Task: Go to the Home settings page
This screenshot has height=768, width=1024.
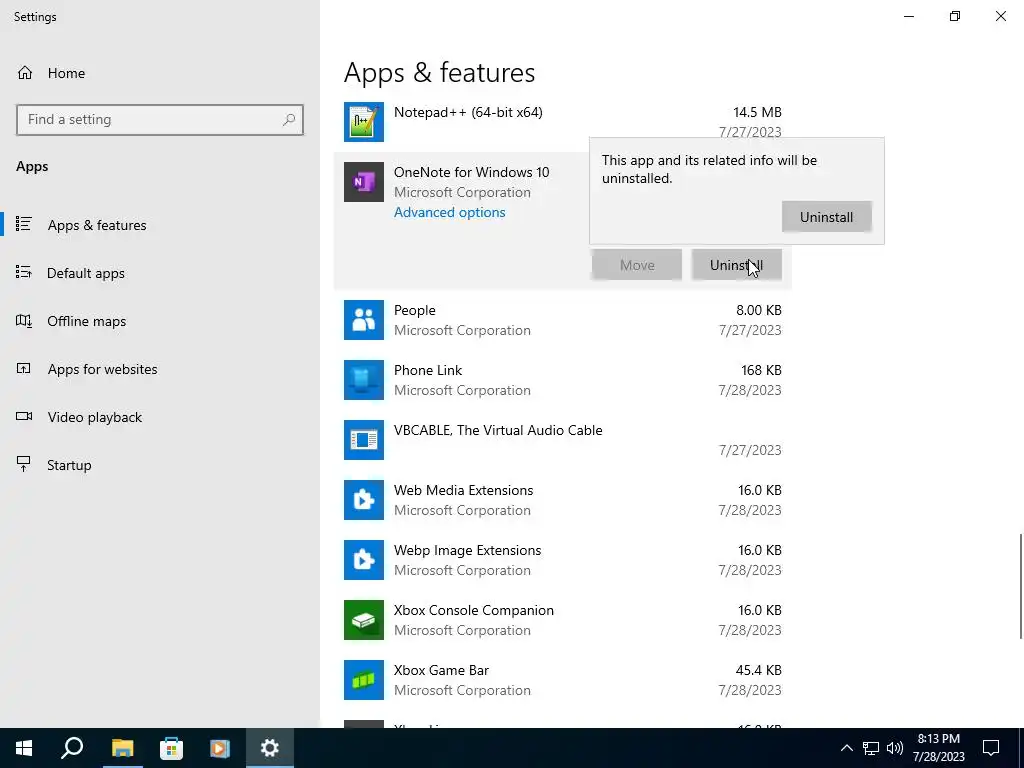Action: pos(159,73)
